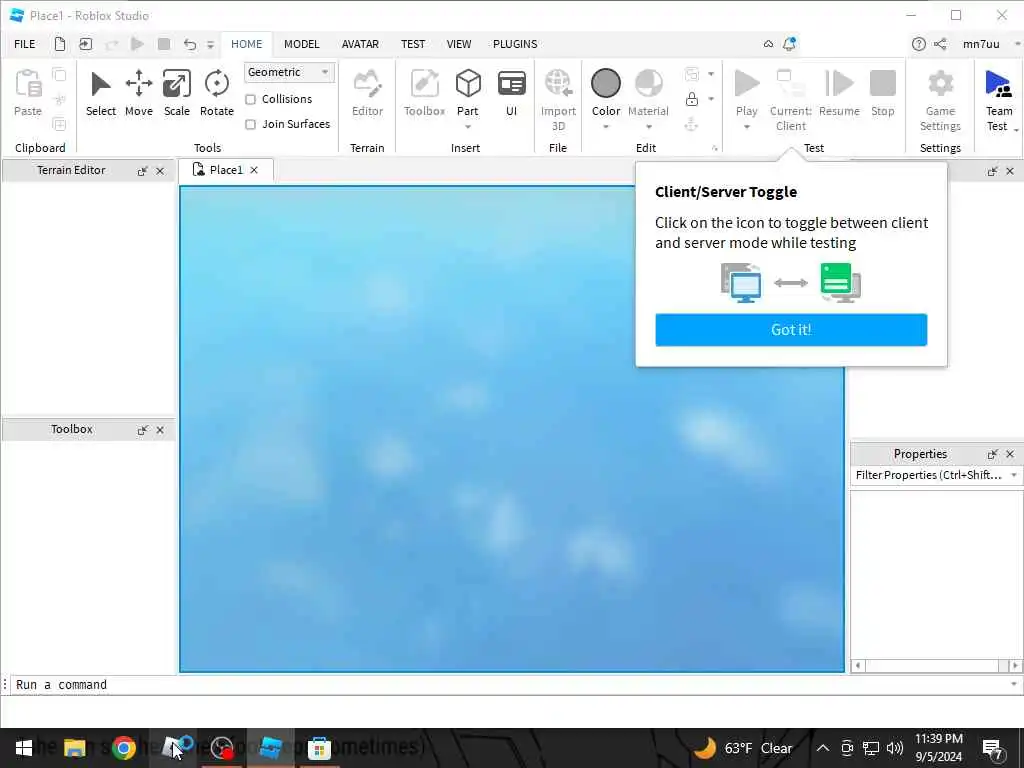This screenshot has width=1024, height=768.
Task: Undock the Toolbox panel
Action: 142,430
